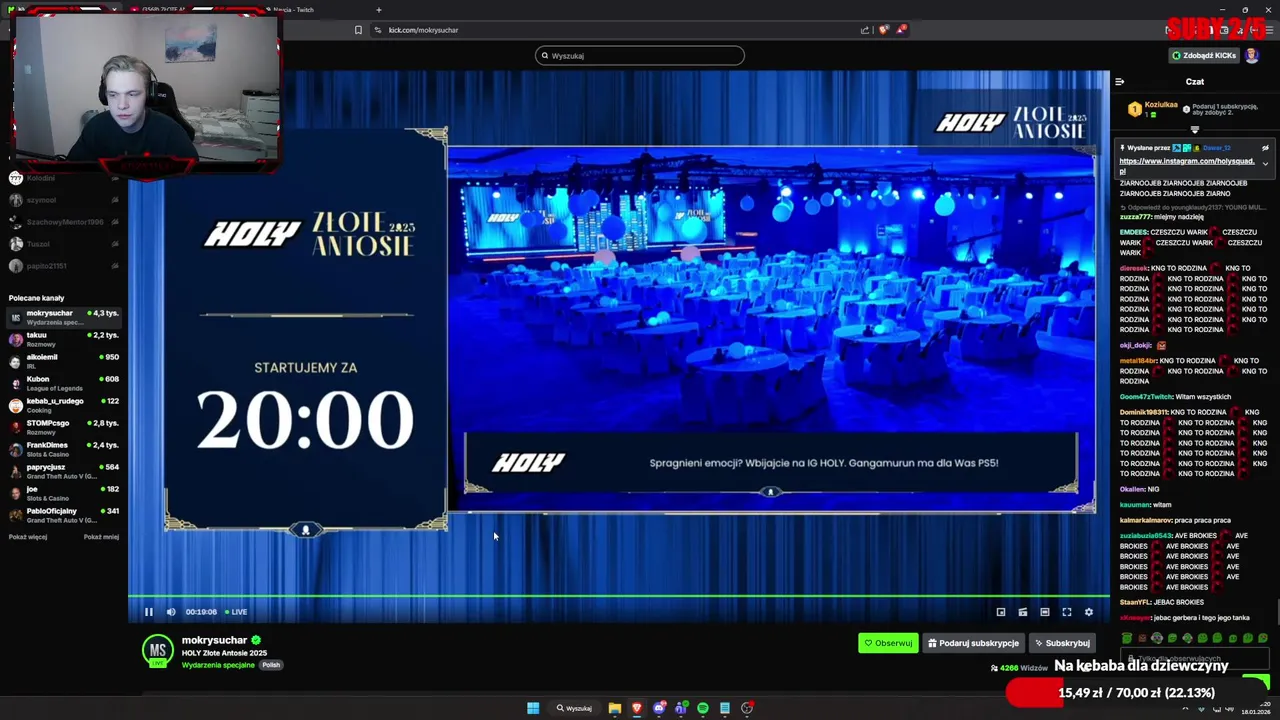Focus the Wyszukaj search field
The width and height of the screenshot is (1280, 720).
[640, 56]
